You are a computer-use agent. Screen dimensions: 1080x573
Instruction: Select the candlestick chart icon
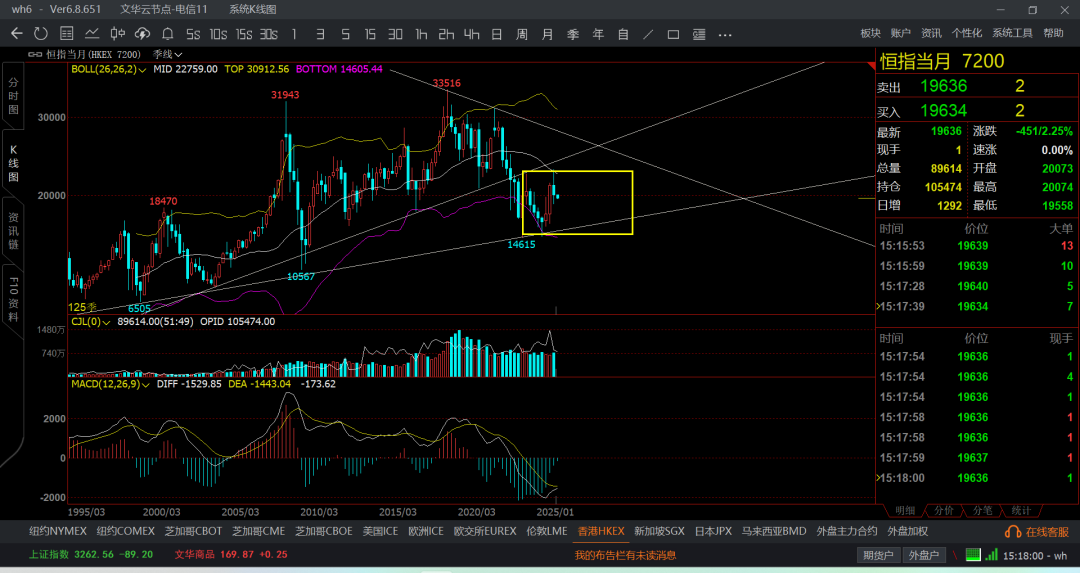(x=117, y=34)
